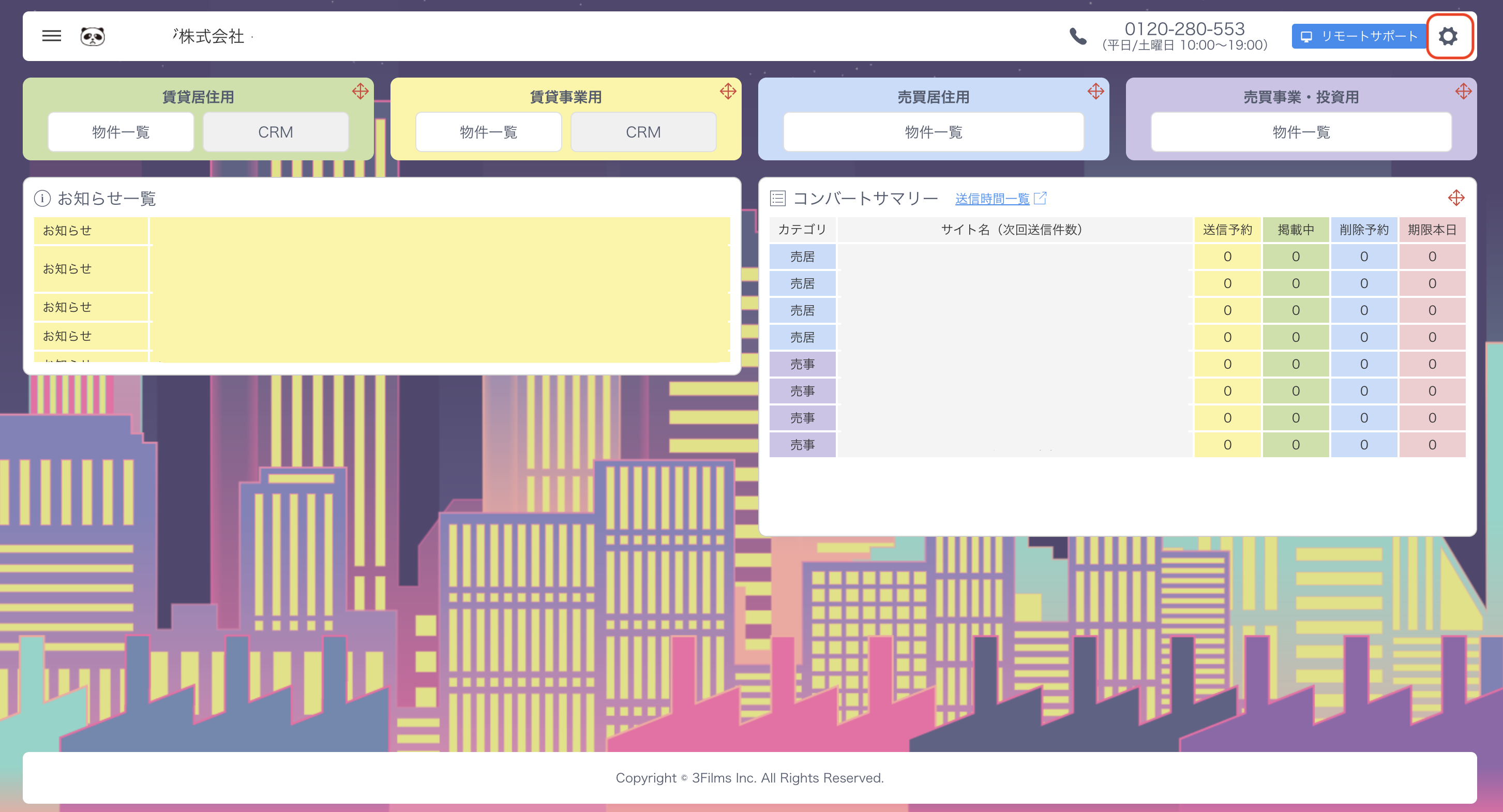1503x812 pixels.
Task: Click the first お知らせ row
Action: click(382, 231)
